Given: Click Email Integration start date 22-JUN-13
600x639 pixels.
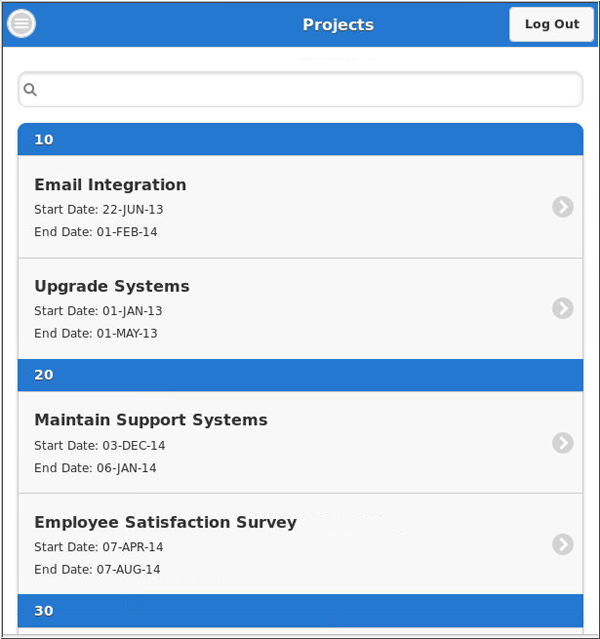Looking at the screenshot, I should click(x=99, y=210).
